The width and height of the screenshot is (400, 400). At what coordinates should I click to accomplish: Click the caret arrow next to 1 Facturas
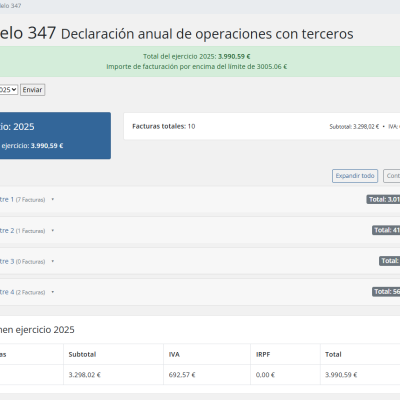[x=53, y=230]
